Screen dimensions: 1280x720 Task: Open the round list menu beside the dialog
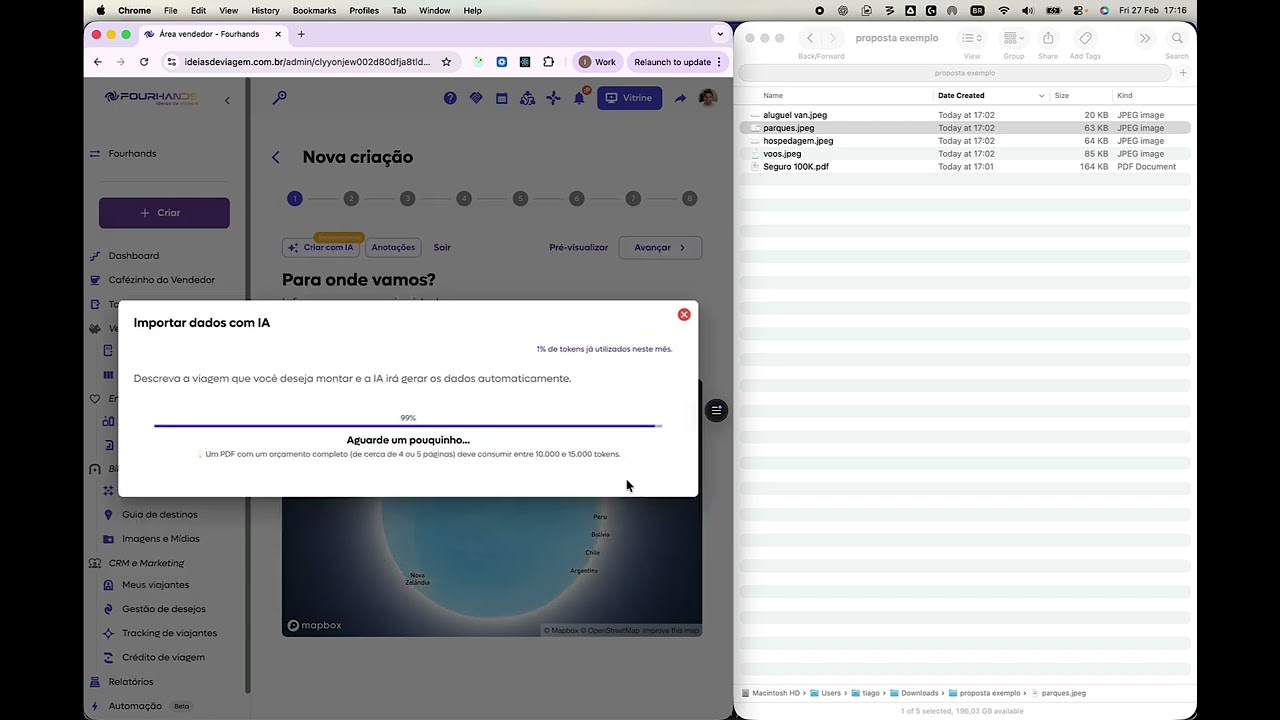point(716,410)
